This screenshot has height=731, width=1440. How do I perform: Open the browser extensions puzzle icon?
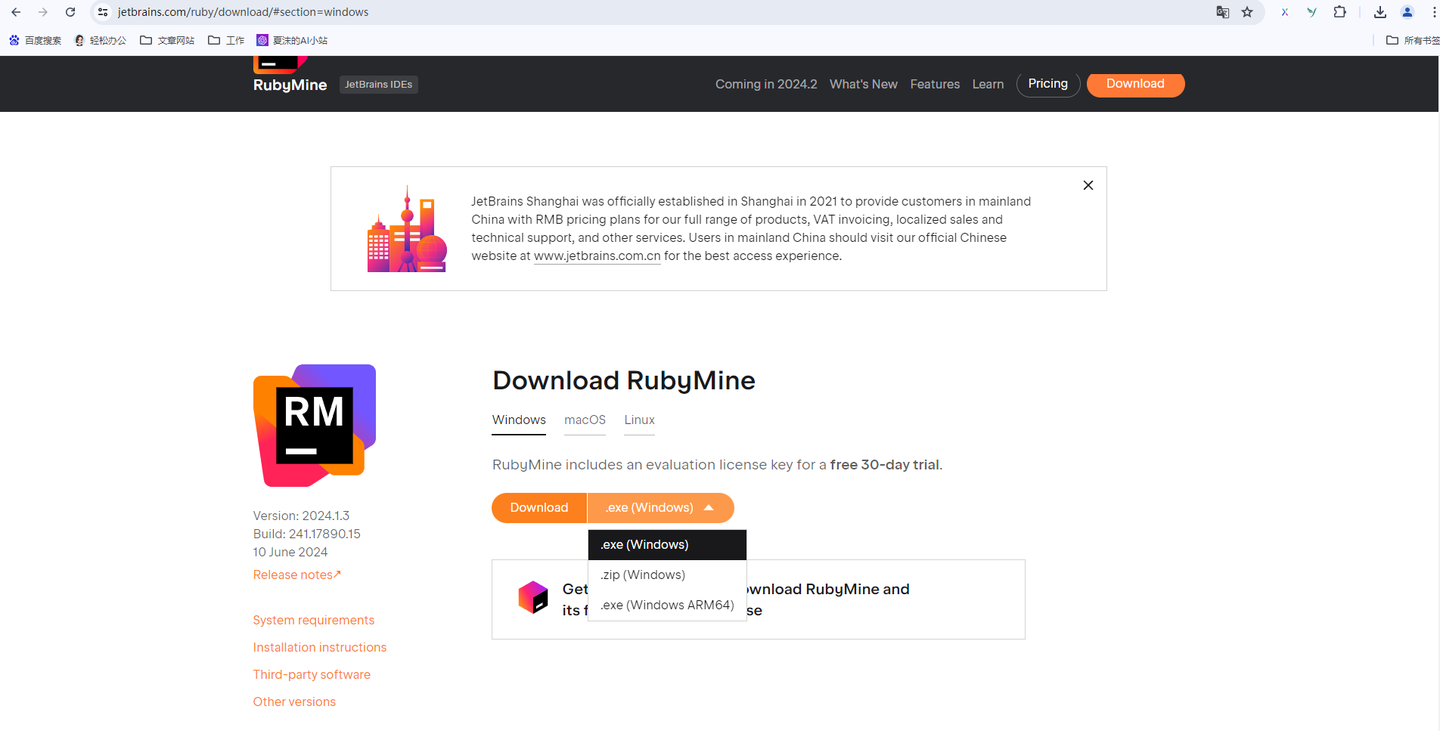(1339, 12)
